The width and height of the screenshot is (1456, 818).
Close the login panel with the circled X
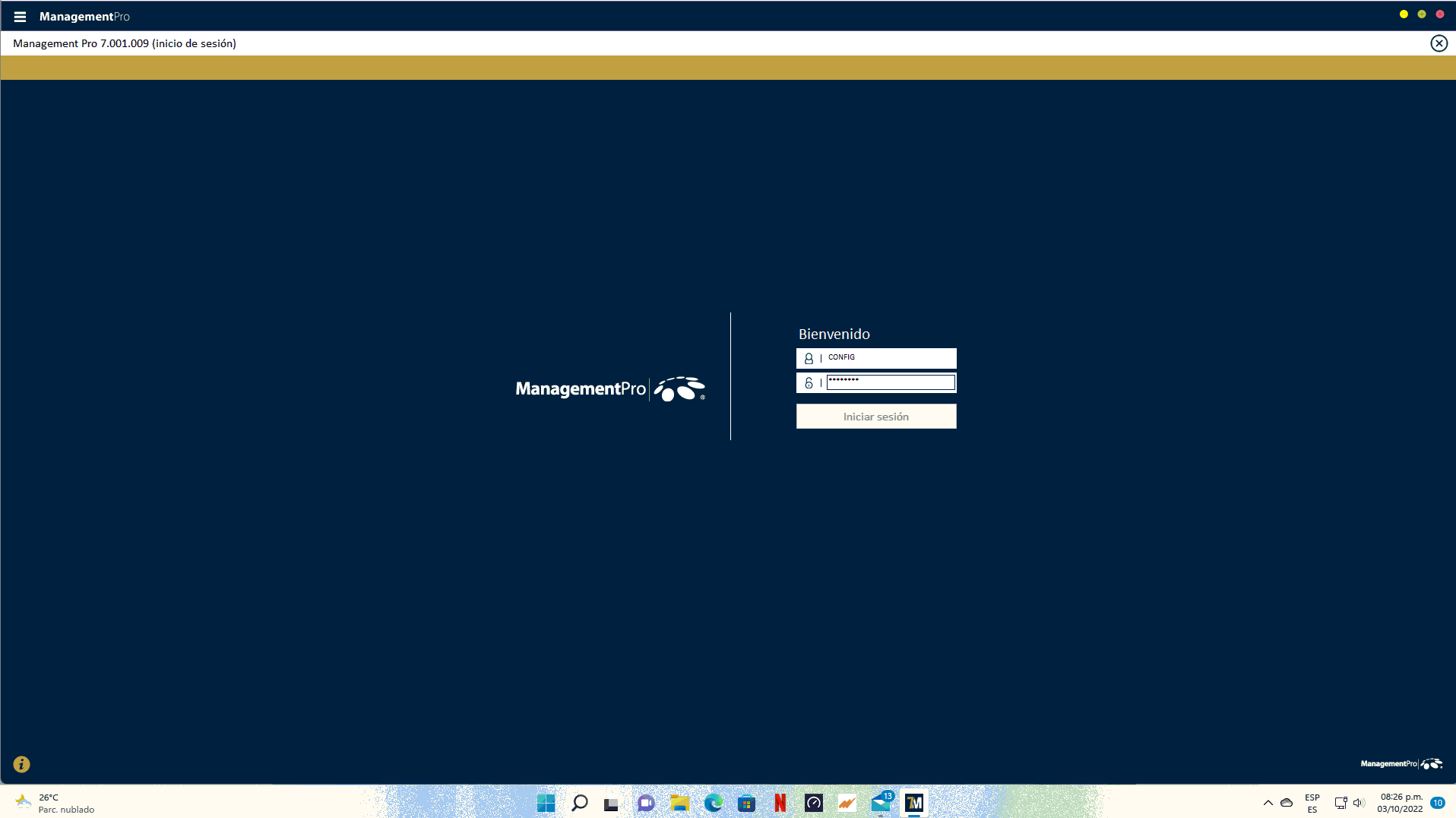(x=1439, y=43)
